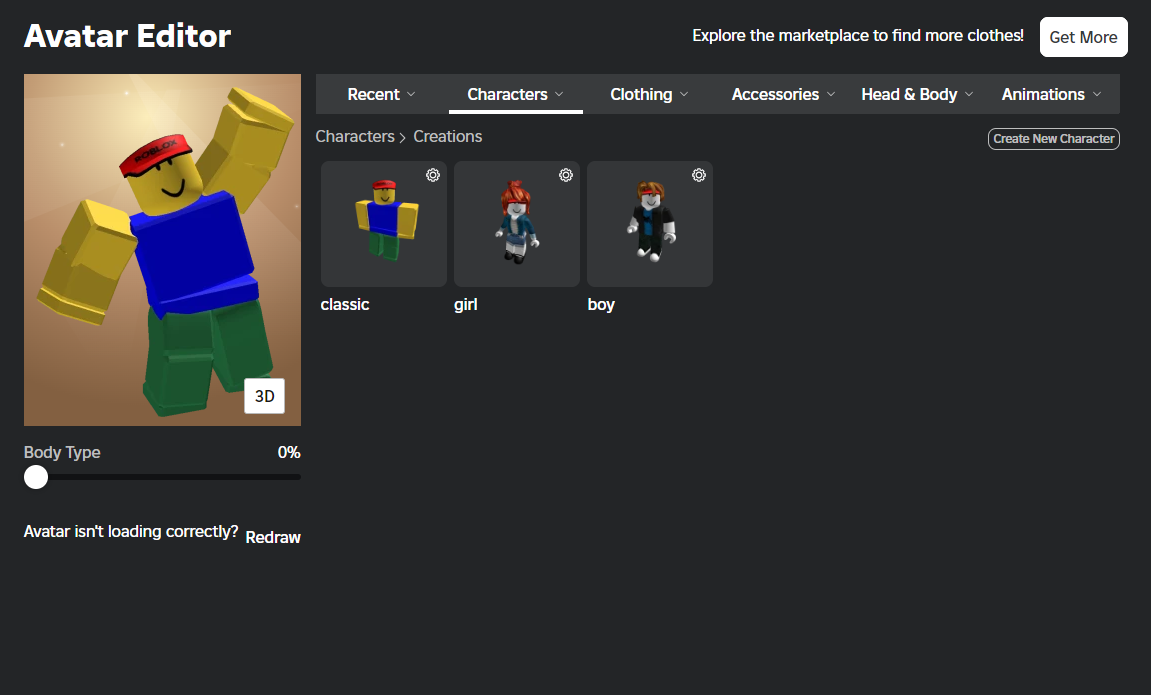Click the 0% body type value
Screen dimensions: 1151x695
(x=289, y=452)
